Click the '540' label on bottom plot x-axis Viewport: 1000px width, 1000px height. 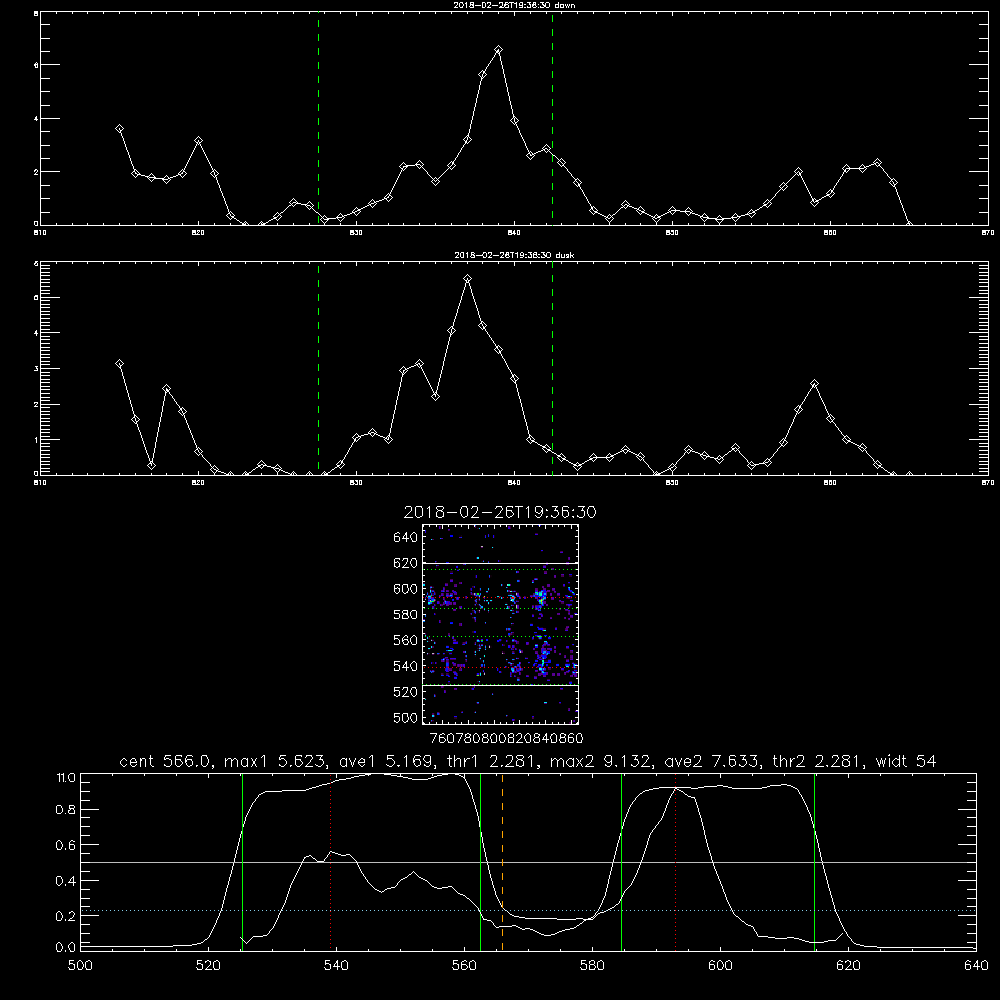(x=336, y=966)
